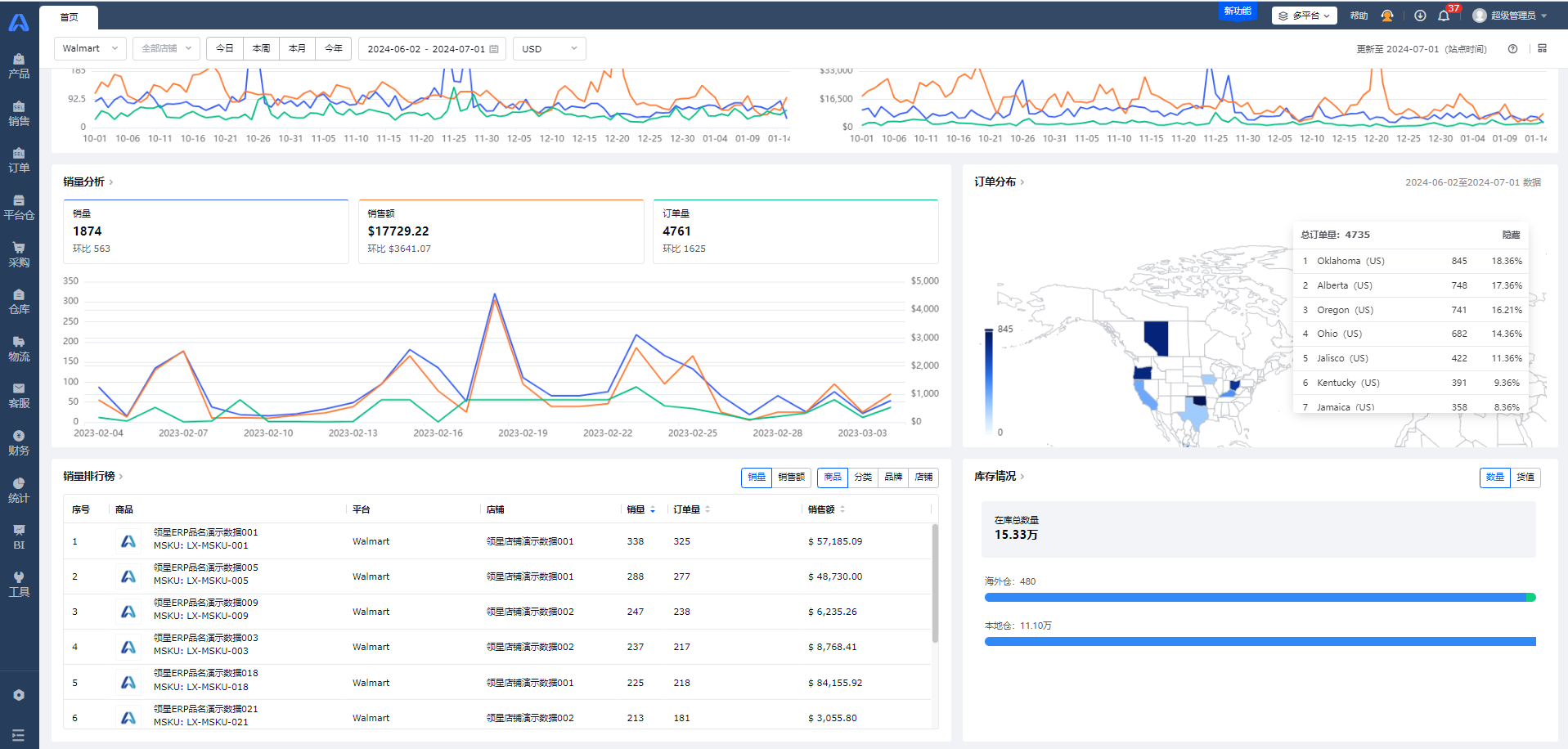Open the 订单 (Orders) sidebar menu
1568x749 pixels.
point(19,159)
